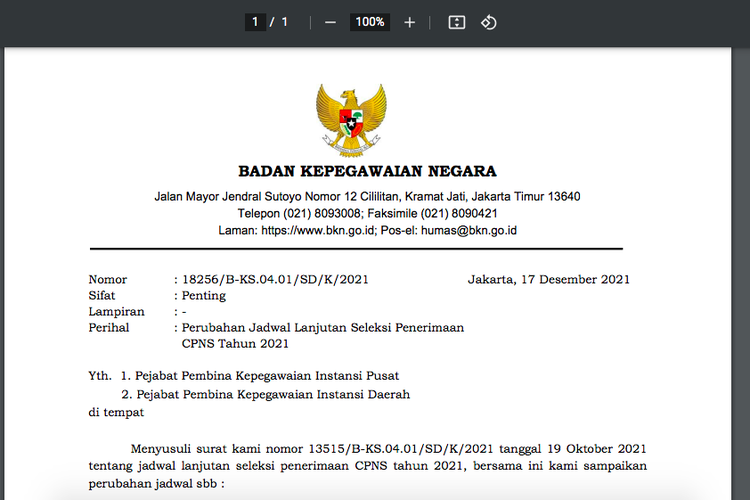The height and width of the screenshot is (500, 750).
Task: Click the total page count indicator
Action: [x=284, y=22]
